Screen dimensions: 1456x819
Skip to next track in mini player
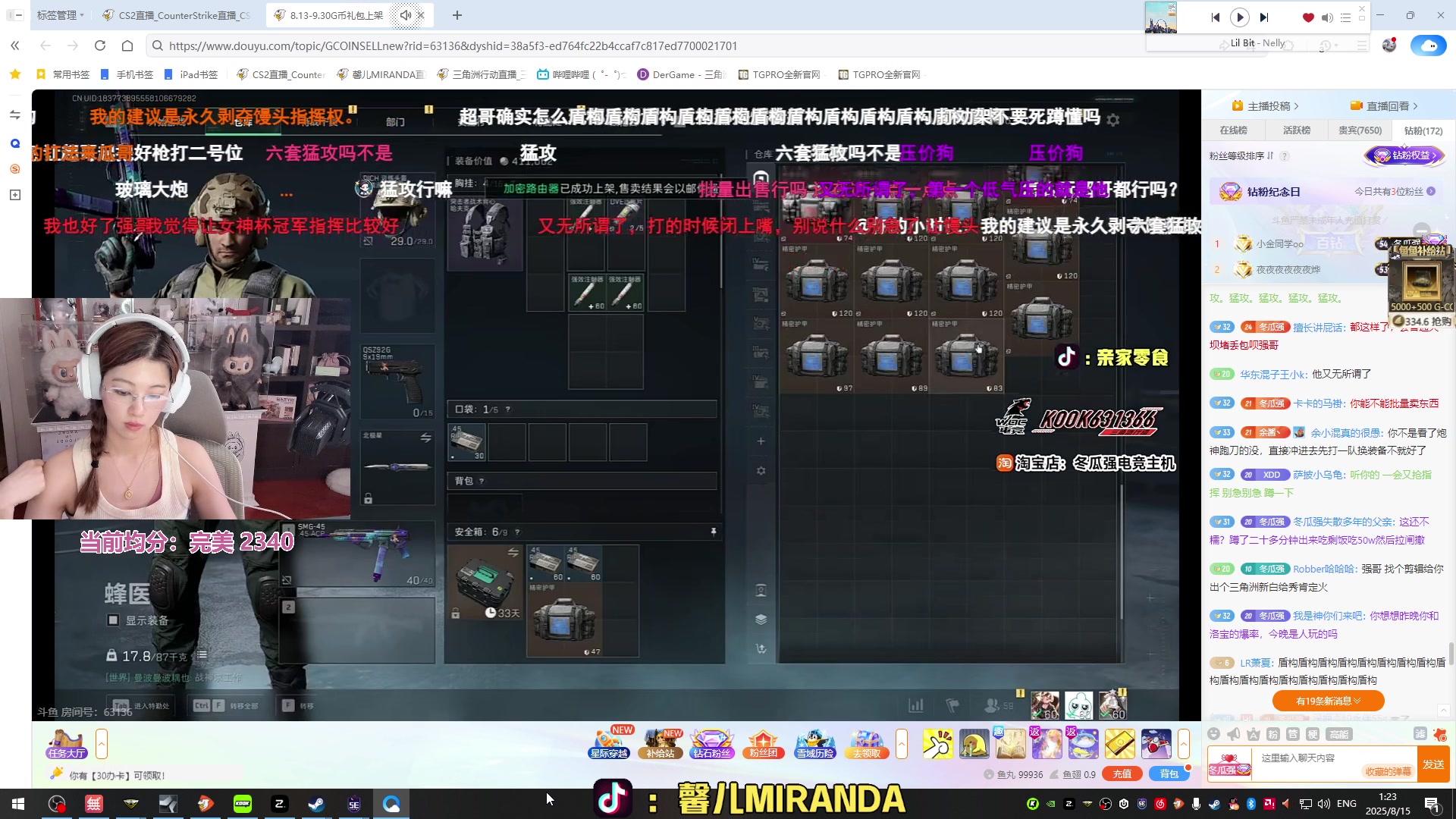[x=1264, y=17]
